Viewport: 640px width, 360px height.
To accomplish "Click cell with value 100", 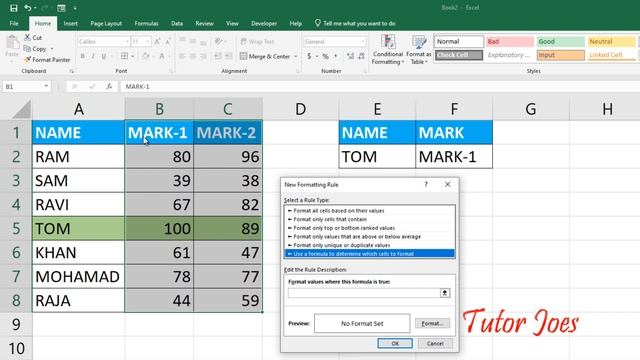I will coord(159,228).
